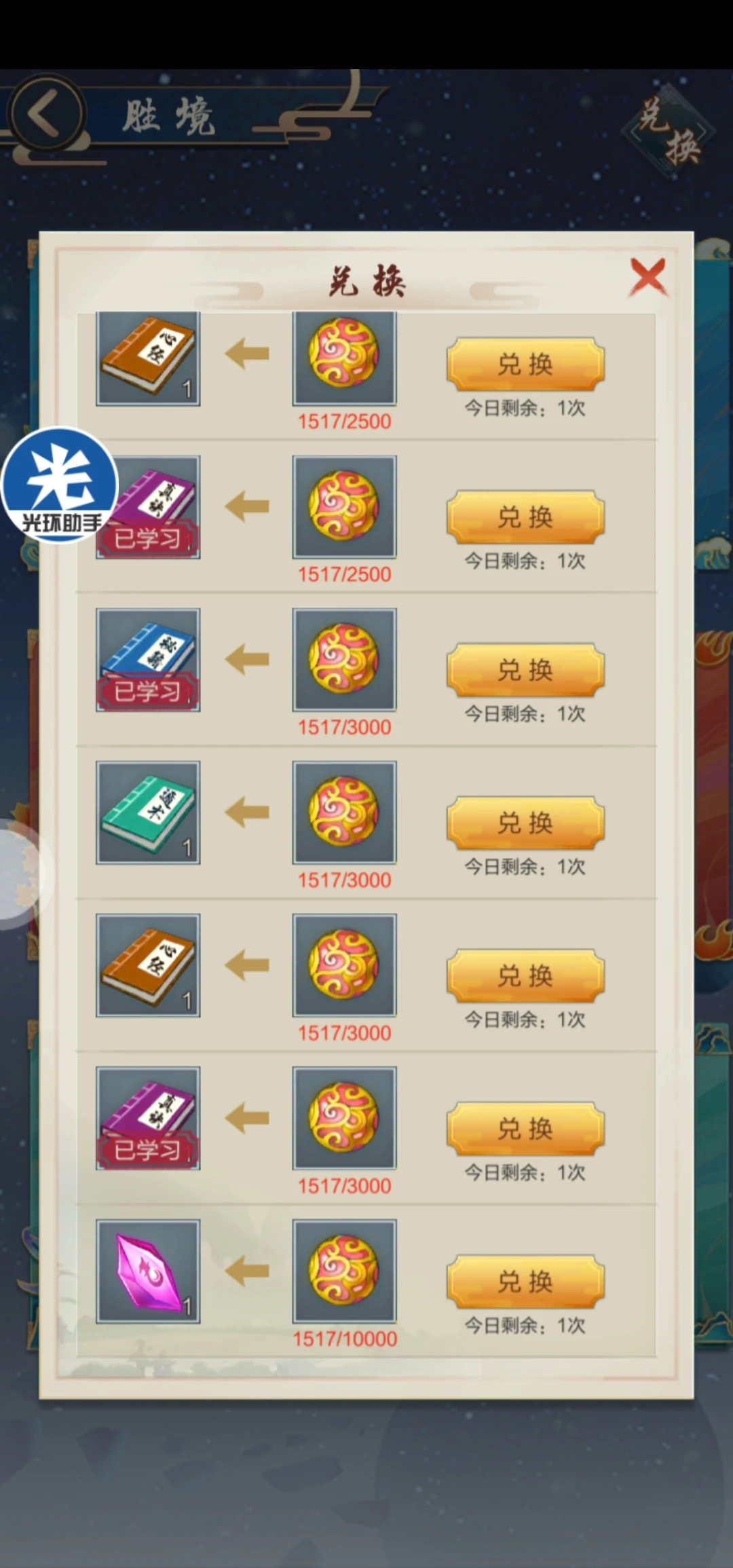The image size is (733, 1568).
Task: Click 兑换 button for the pink crystal
Action: coord(525,1282)
